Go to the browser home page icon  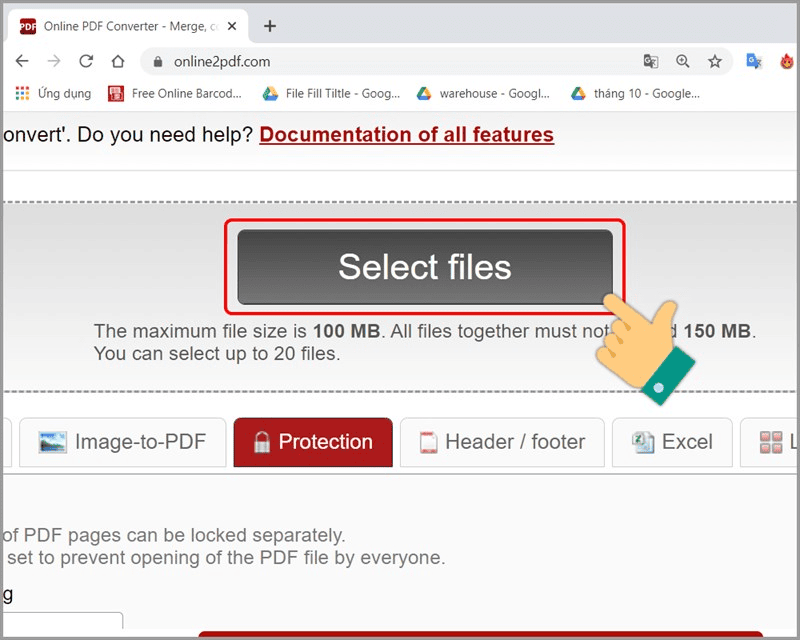(118, 61)
